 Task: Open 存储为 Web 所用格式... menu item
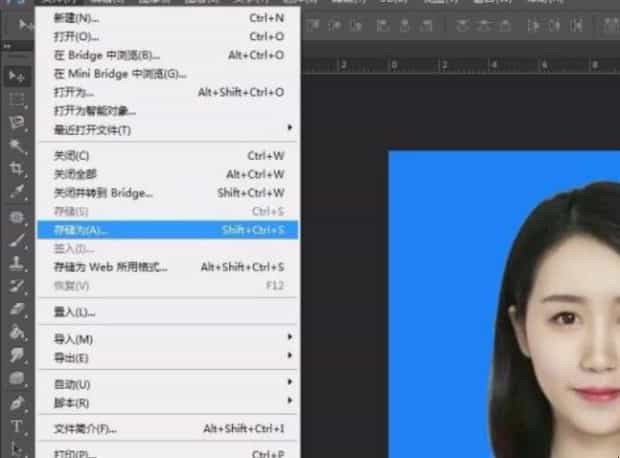click(x=168, y=267)
